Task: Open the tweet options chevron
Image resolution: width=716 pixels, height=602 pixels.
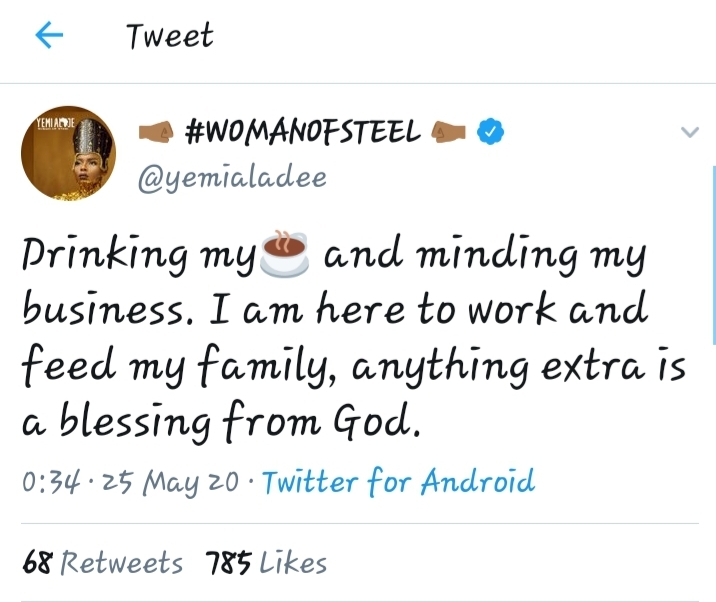Action: [689, 132]
